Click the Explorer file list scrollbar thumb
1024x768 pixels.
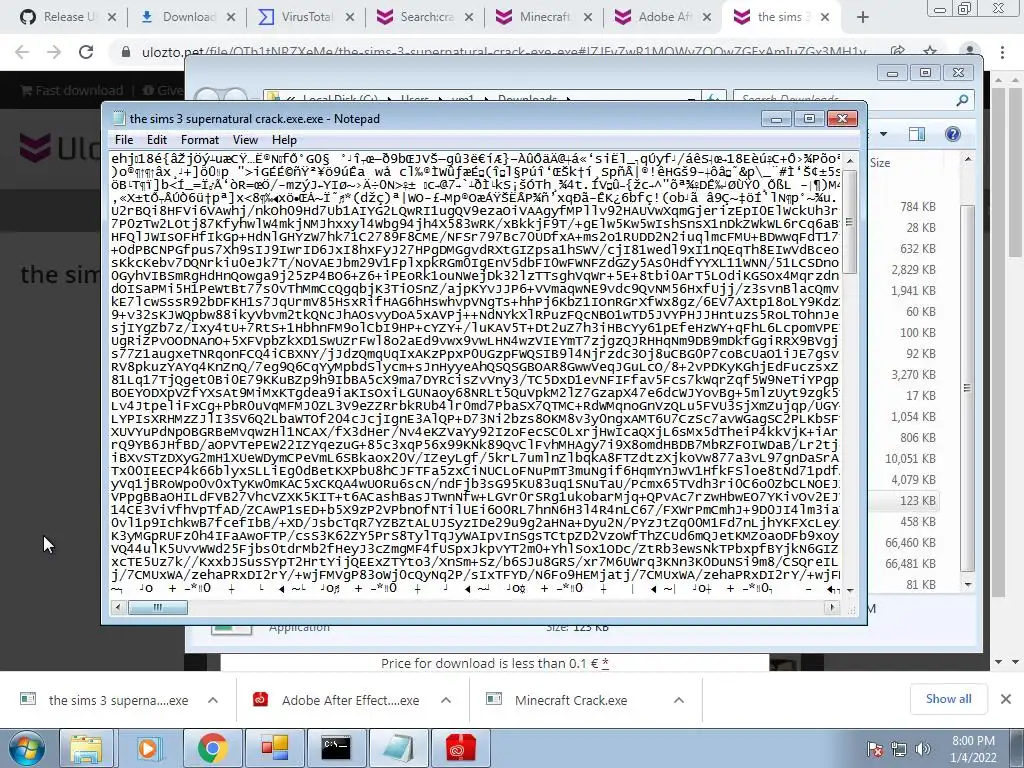(x=968, y=388)
